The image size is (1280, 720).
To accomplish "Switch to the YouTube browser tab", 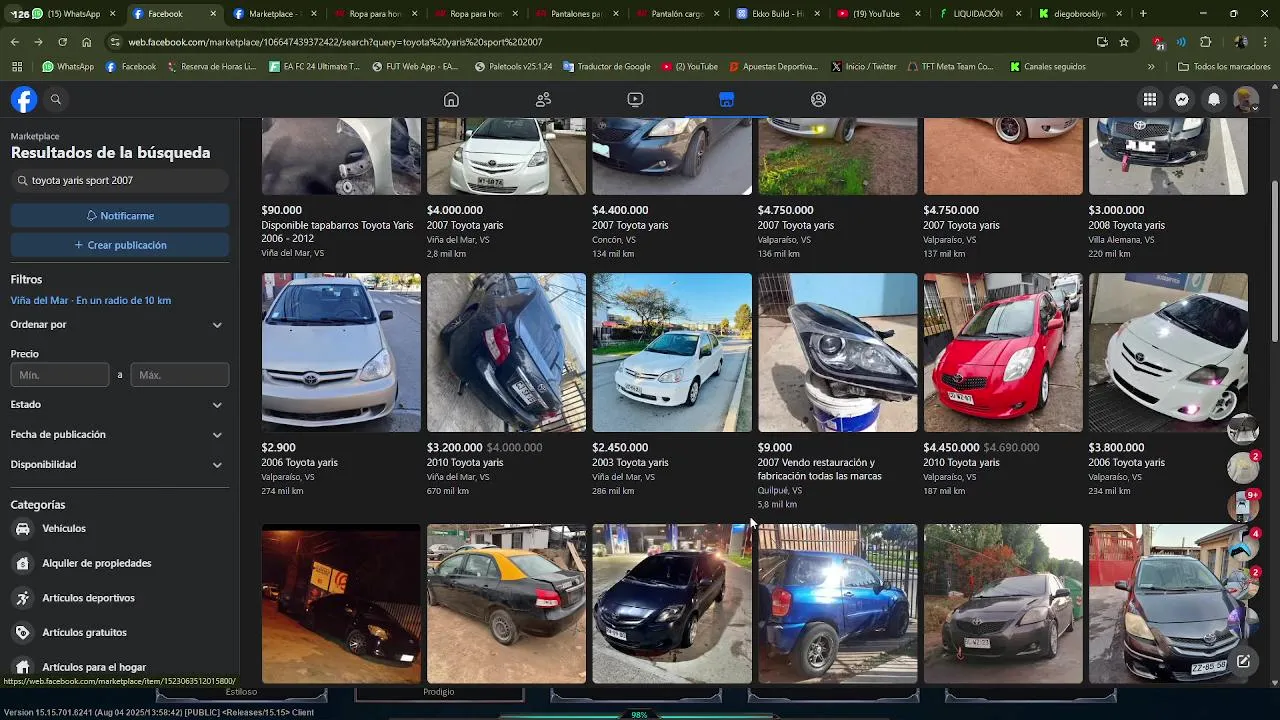I will (x=877, y=14).
